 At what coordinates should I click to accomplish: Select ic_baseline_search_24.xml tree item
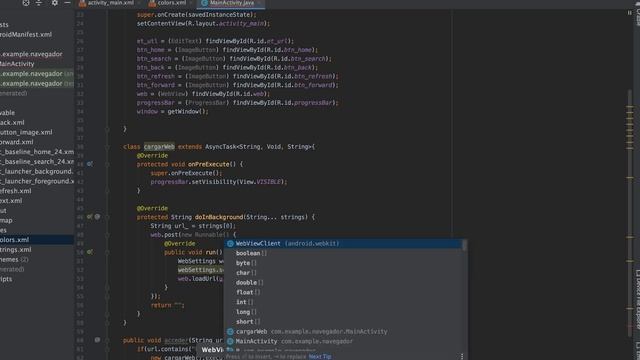37,162
